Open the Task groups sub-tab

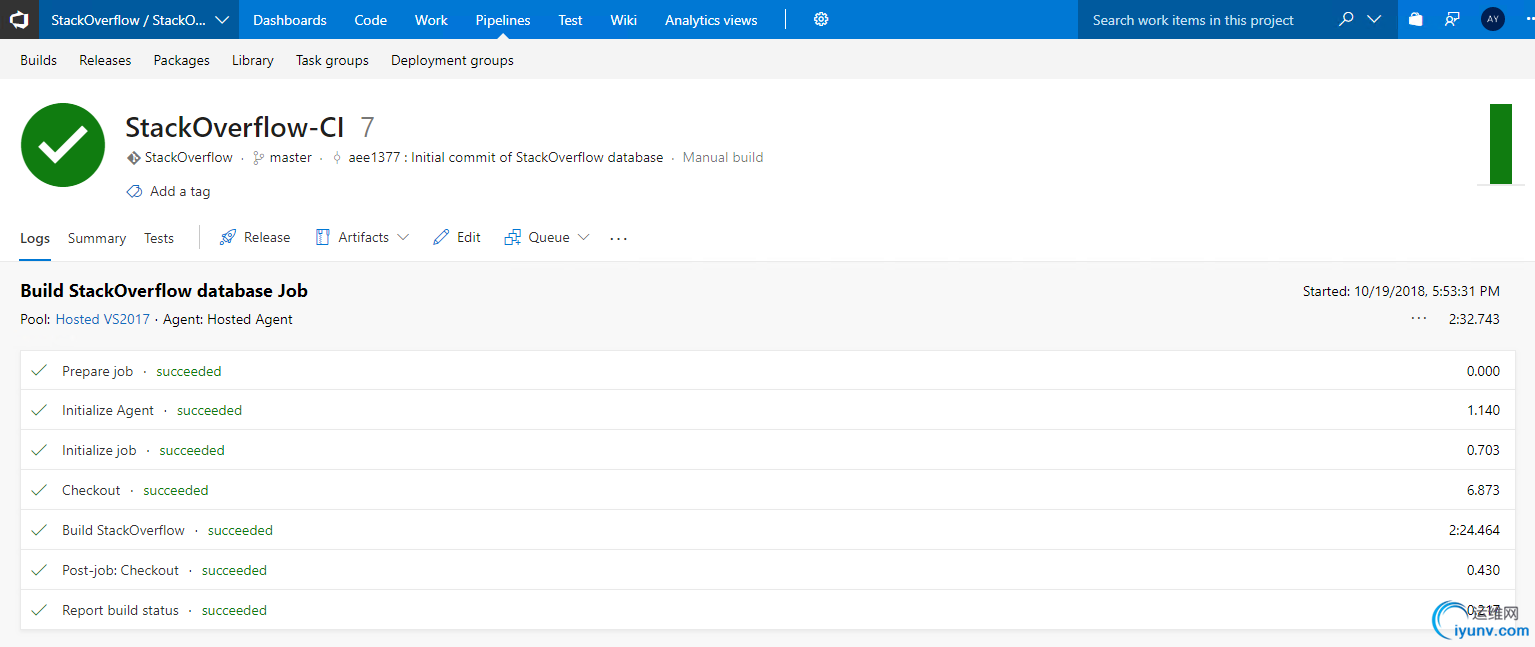click(x=332, y=60)
